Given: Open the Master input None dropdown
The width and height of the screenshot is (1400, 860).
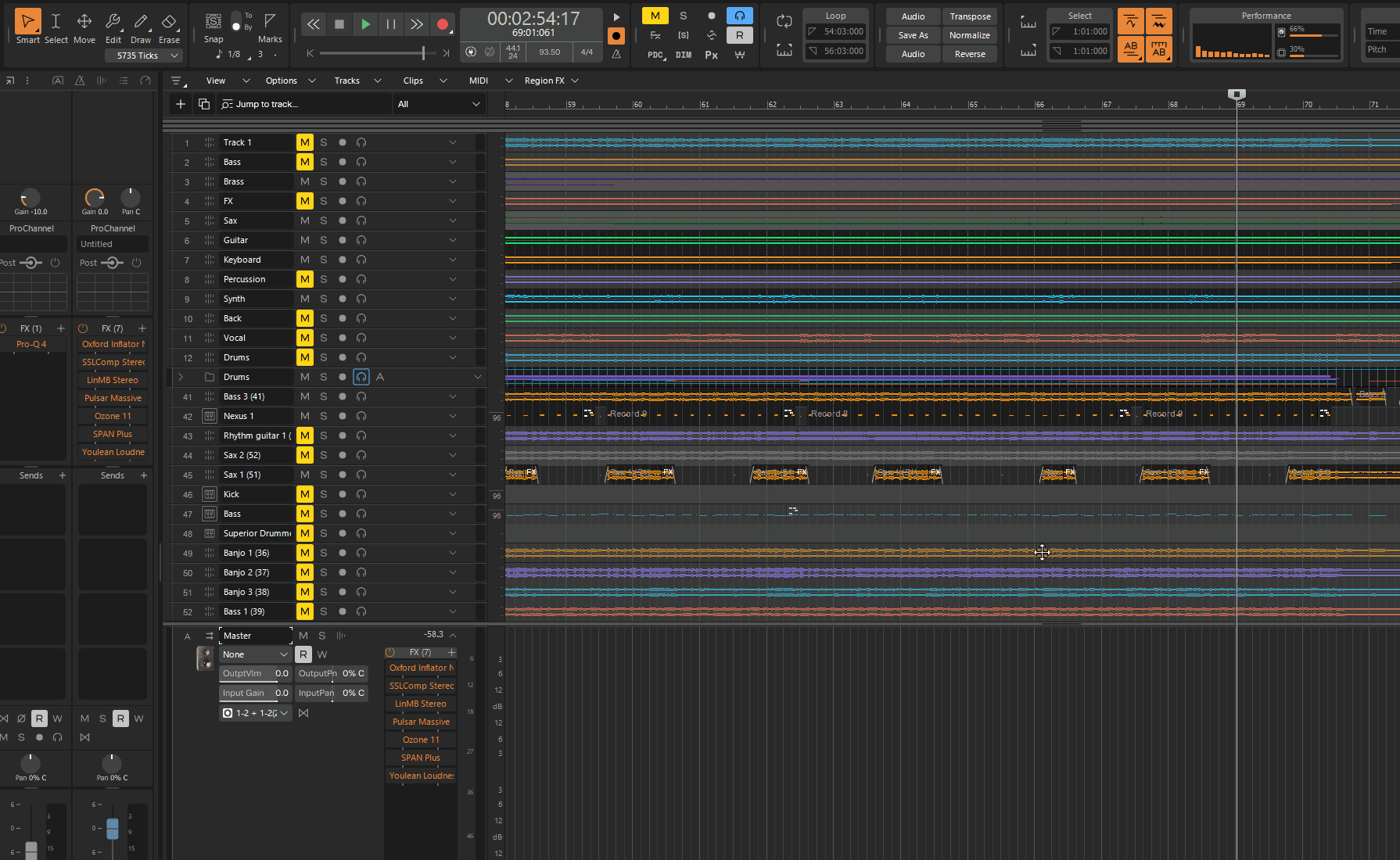Looking at the screenshot, I should point(255,654).
